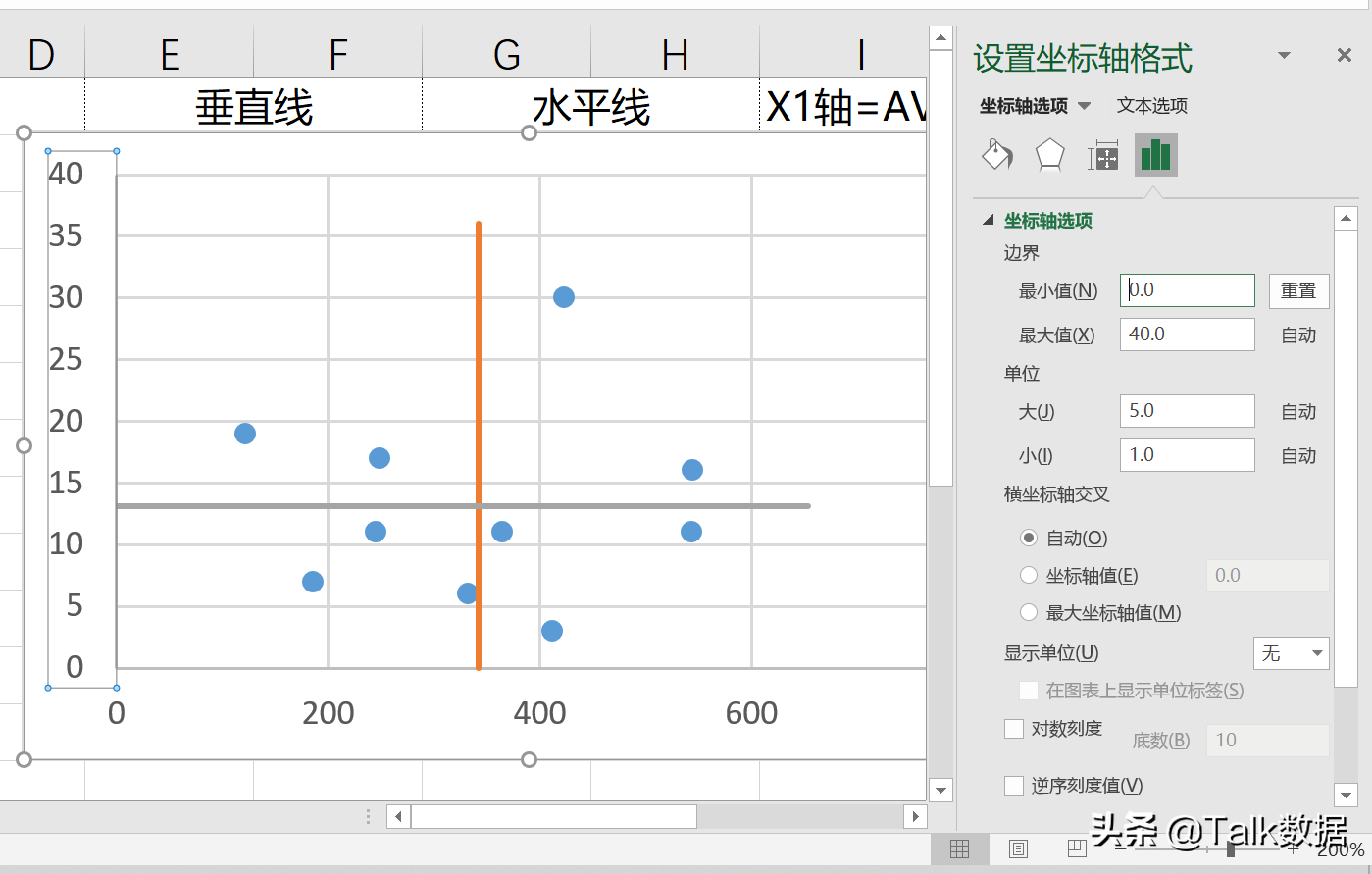Click the 重置 button for minimum value

tap(1299, 290)
